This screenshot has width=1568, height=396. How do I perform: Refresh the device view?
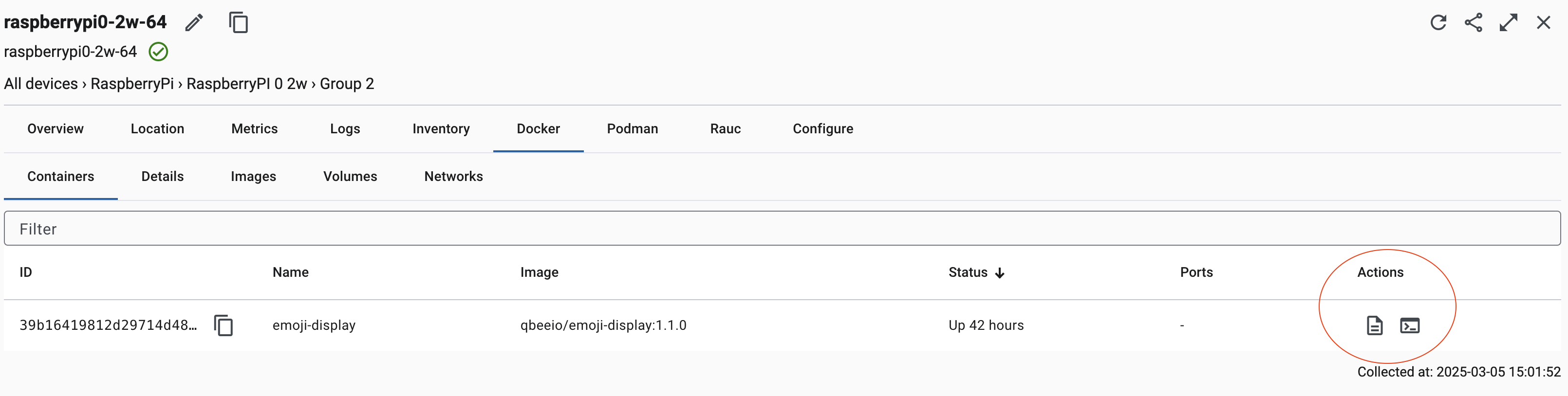coord(1439,22)
